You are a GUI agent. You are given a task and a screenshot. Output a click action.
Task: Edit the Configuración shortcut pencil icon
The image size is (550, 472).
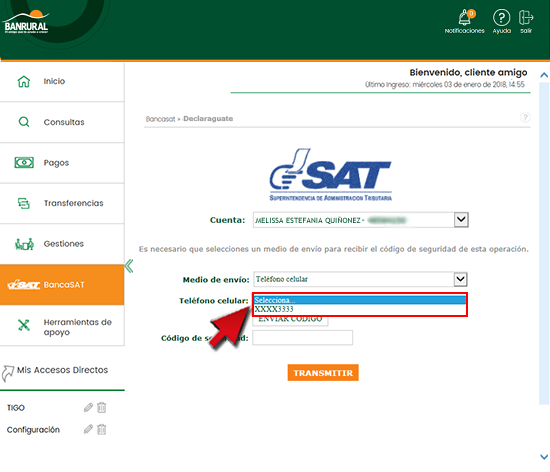88,429
